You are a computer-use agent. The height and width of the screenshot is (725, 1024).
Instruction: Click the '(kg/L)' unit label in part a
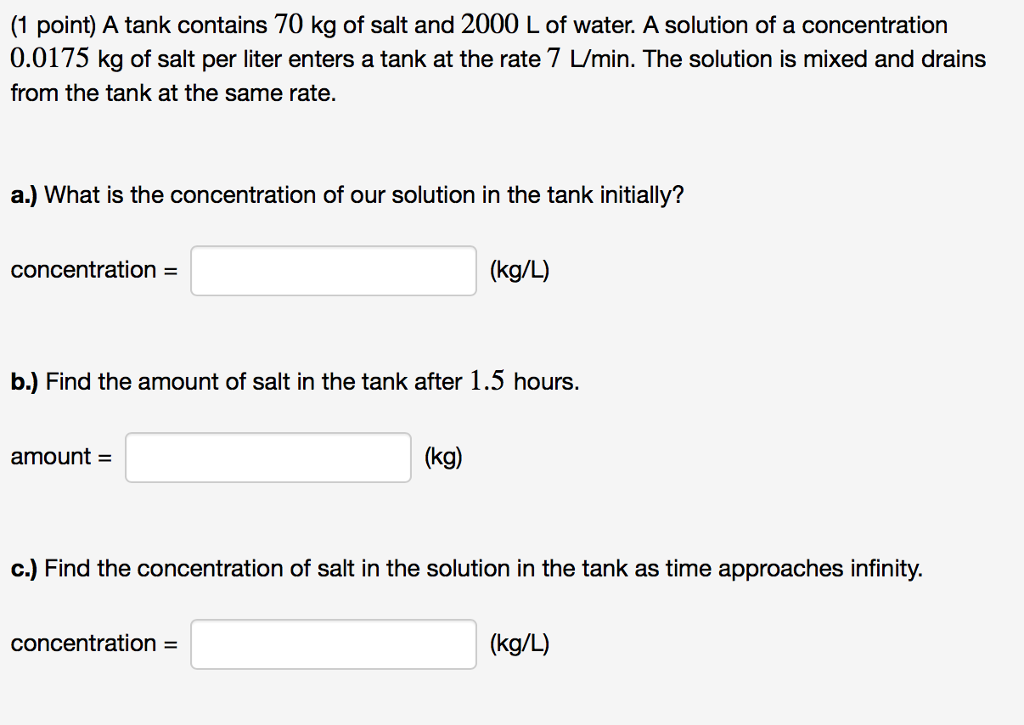tap(519, 270)
